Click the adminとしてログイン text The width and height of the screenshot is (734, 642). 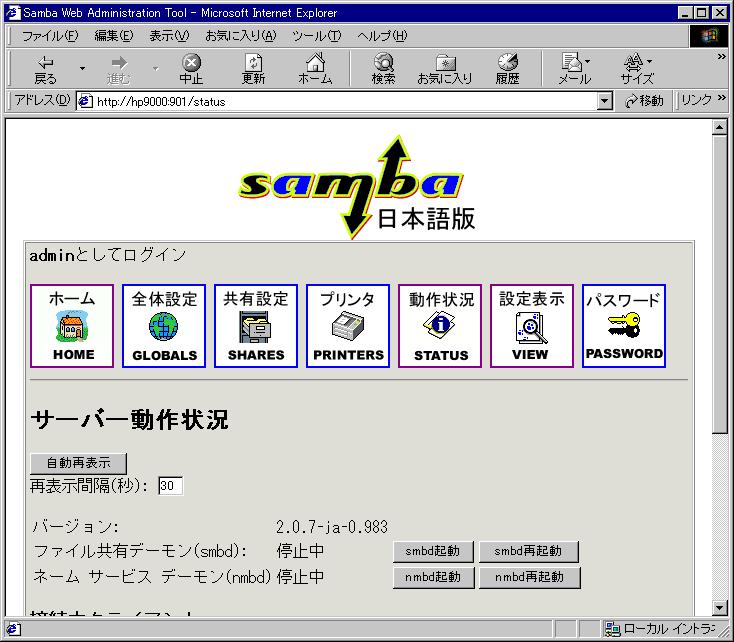click(108, 255)
